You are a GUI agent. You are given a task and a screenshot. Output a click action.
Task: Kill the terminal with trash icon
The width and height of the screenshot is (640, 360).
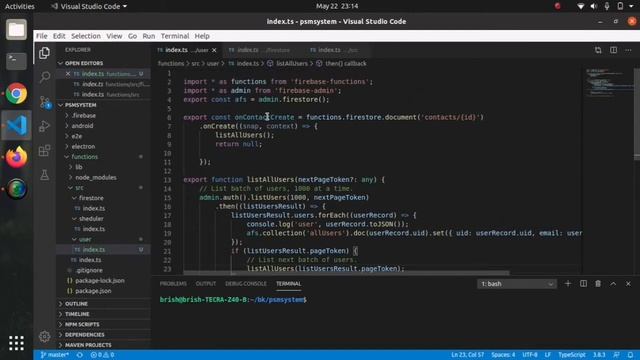pos(598,284)
